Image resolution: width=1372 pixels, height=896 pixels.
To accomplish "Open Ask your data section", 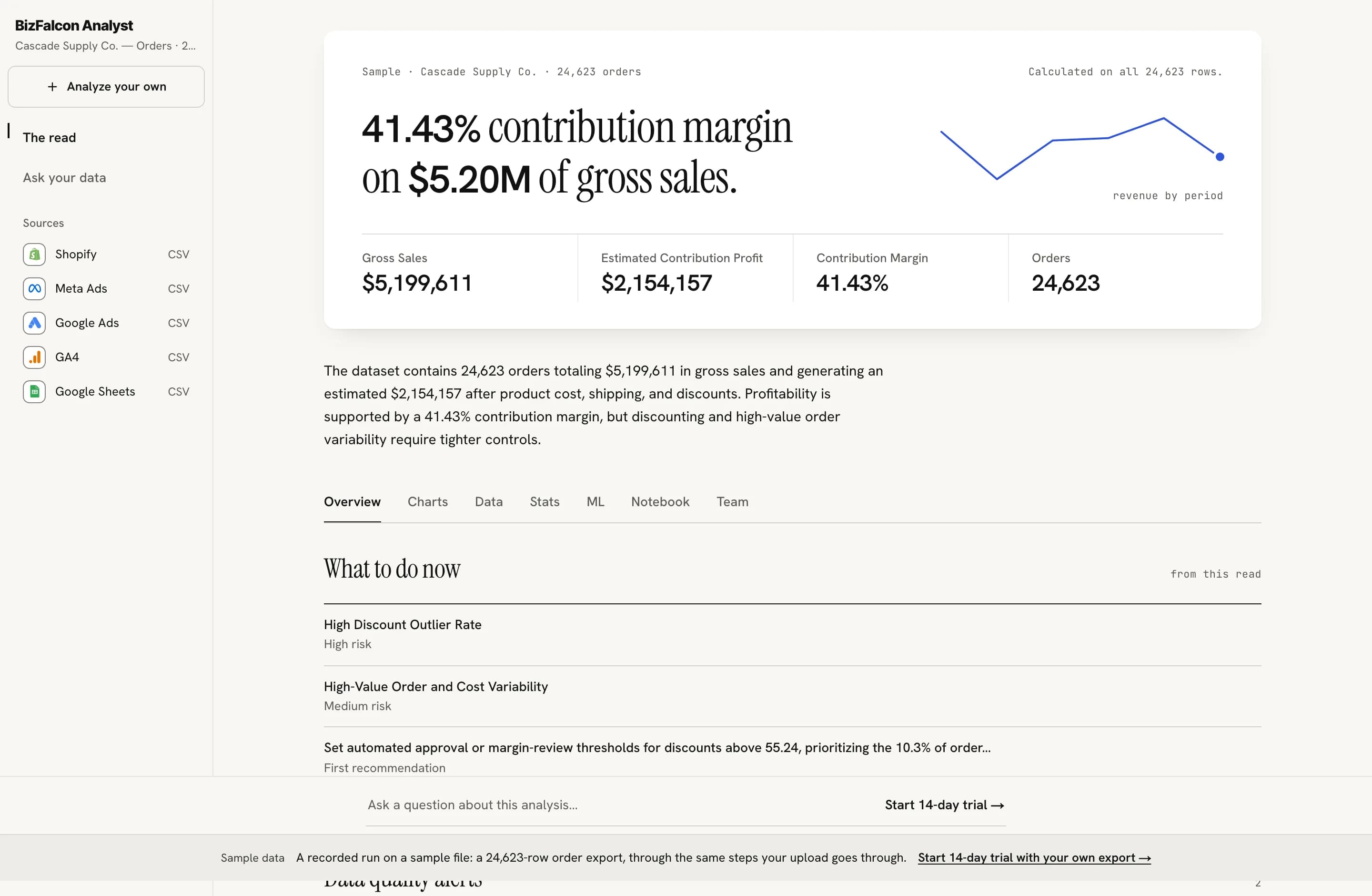I will (65, 178).
